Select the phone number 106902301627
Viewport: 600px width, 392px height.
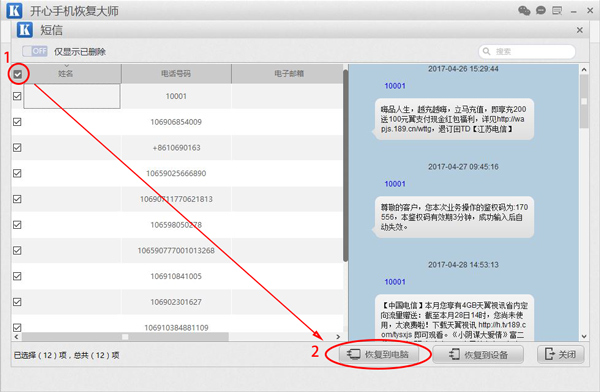click(x=176, y=302)
